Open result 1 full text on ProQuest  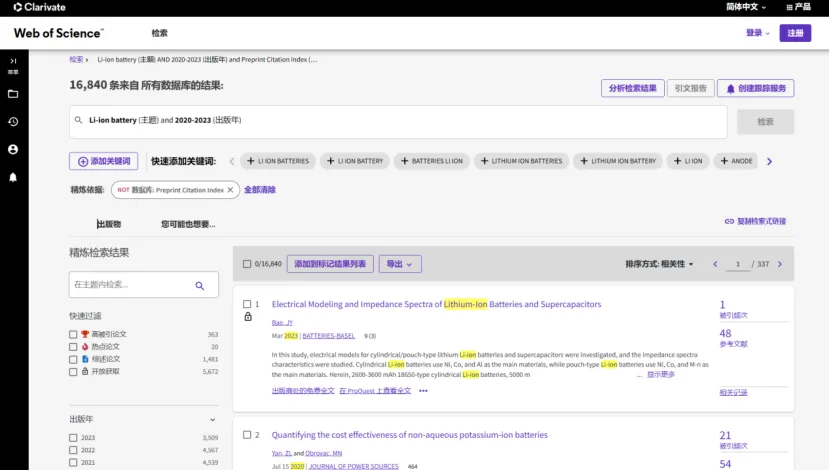375,391
